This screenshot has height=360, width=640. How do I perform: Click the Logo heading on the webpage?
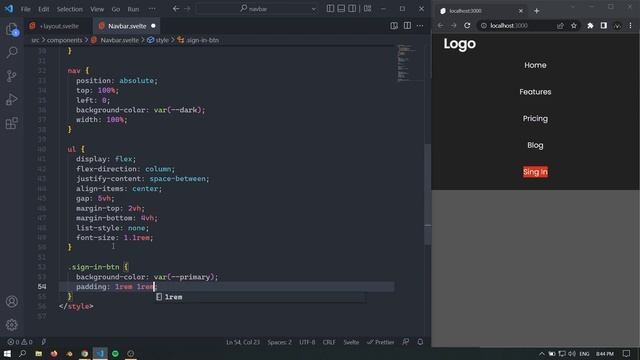[460, 44]
